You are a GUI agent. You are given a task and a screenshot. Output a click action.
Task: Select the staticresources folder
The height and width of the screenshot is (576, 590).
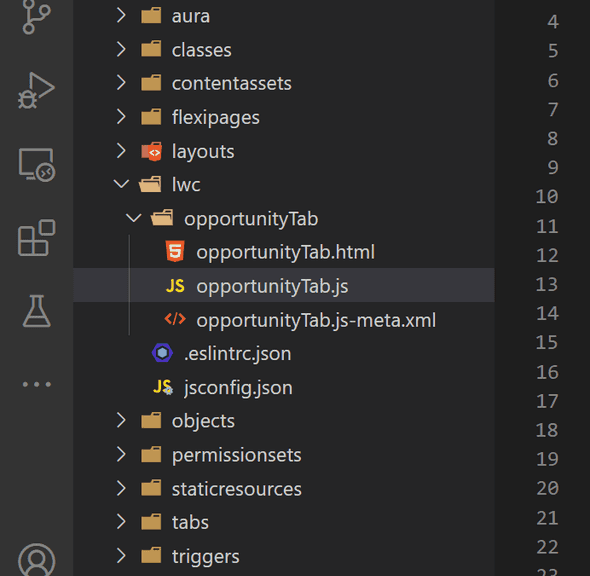tap(284, 488)
